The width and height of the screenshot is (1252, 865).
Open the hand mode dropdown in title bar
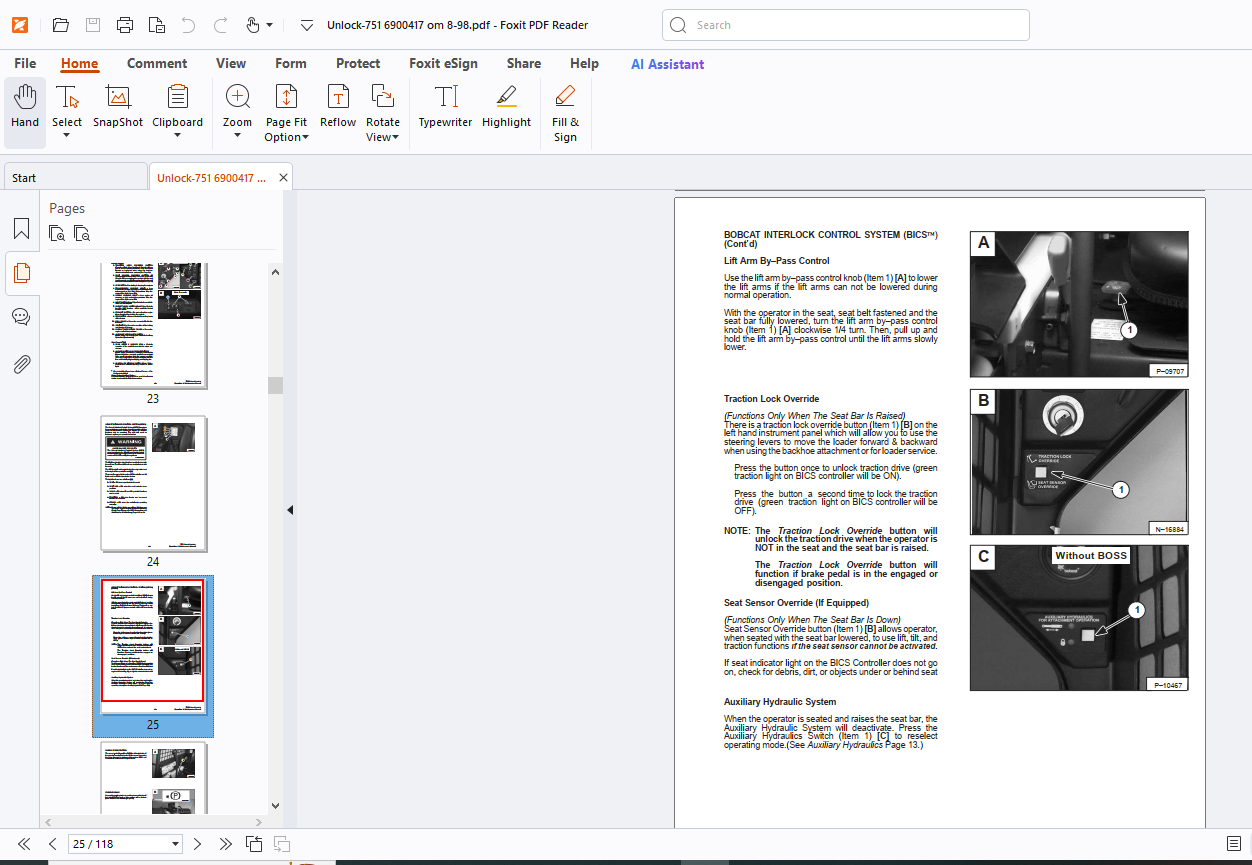pyautogui.click(x=270, y=25)
